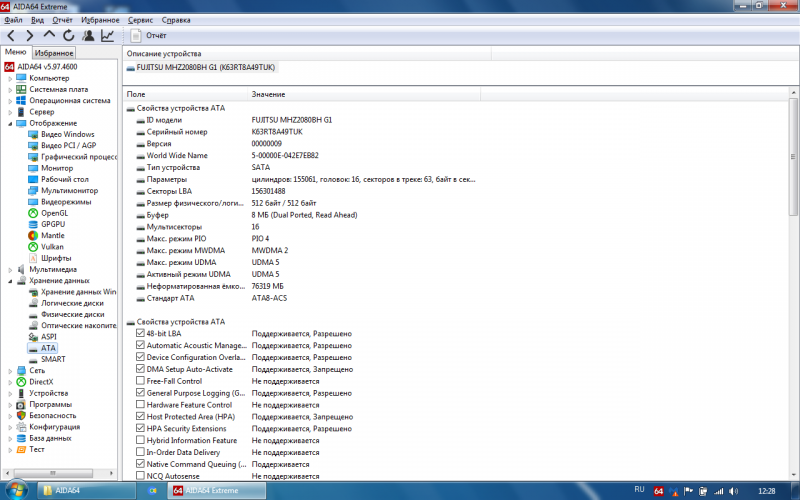Screen dimensions: 800x500
Task: Toggle Host Protected Area (HPA) checkbox
Action: 140,416
